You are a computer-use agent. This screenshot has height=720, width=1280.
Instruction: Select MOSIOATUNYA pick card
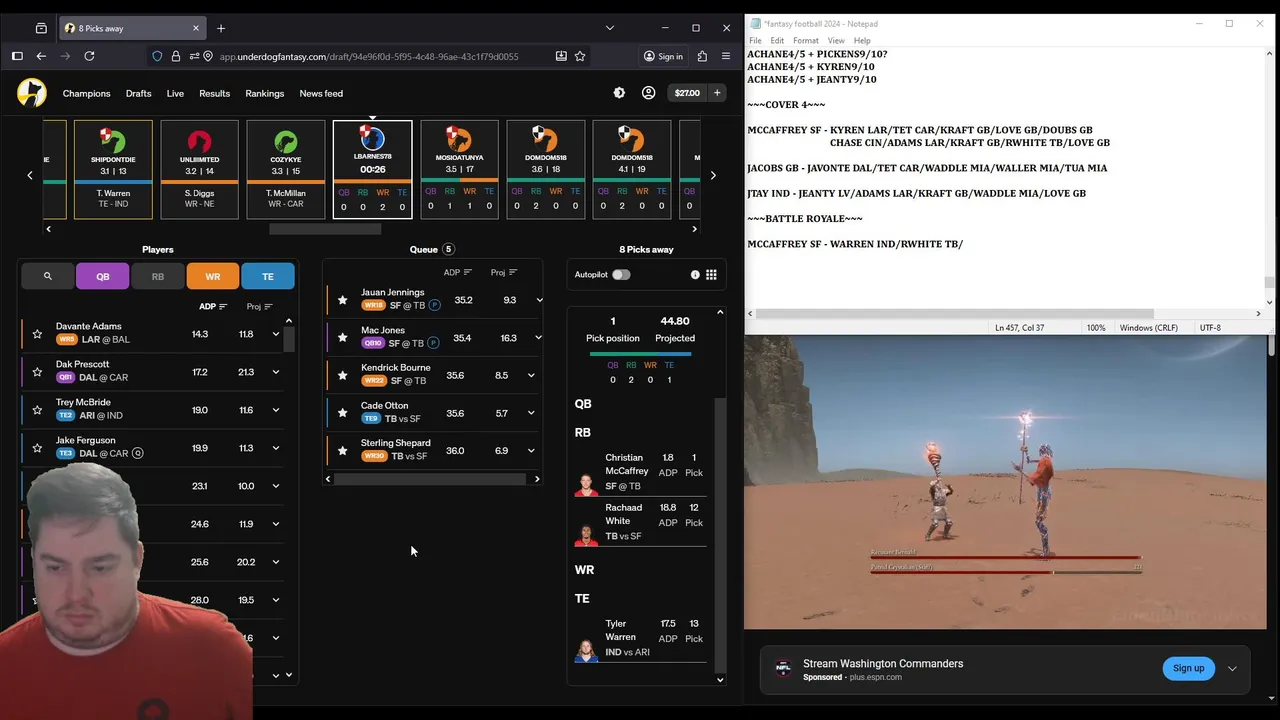(x=459, y=169)
